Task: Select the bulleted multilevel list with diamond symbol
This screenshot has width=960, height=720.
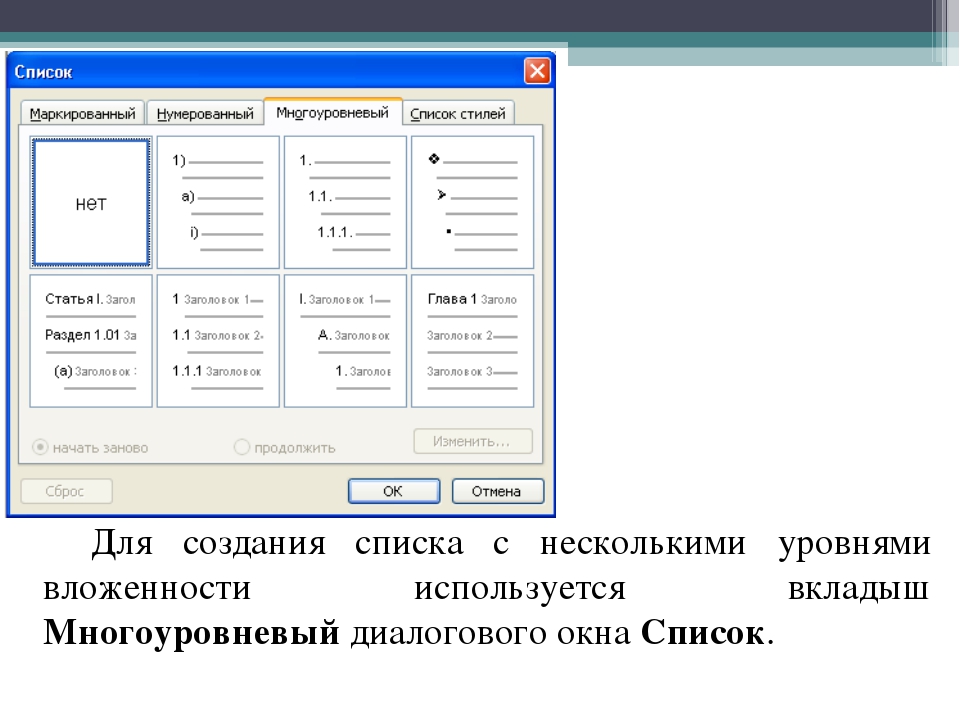Action: click(472, 202)
